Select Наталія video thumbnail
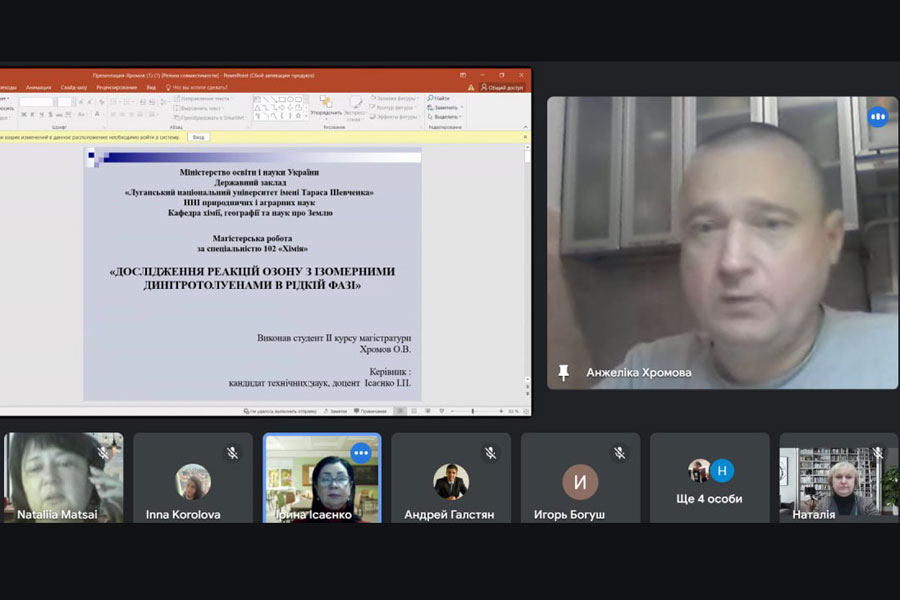The height and width of the screenshot is (600, 900). tap(839, 478)
